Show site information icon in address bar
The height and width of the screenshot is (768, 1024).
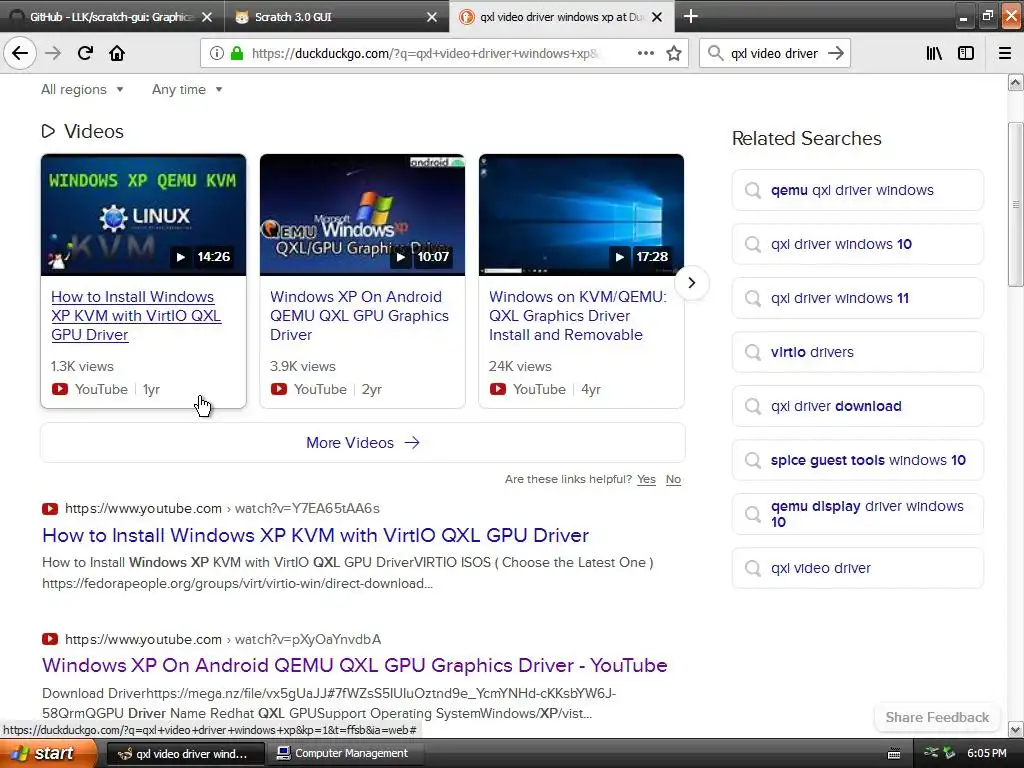coord(216,54)
